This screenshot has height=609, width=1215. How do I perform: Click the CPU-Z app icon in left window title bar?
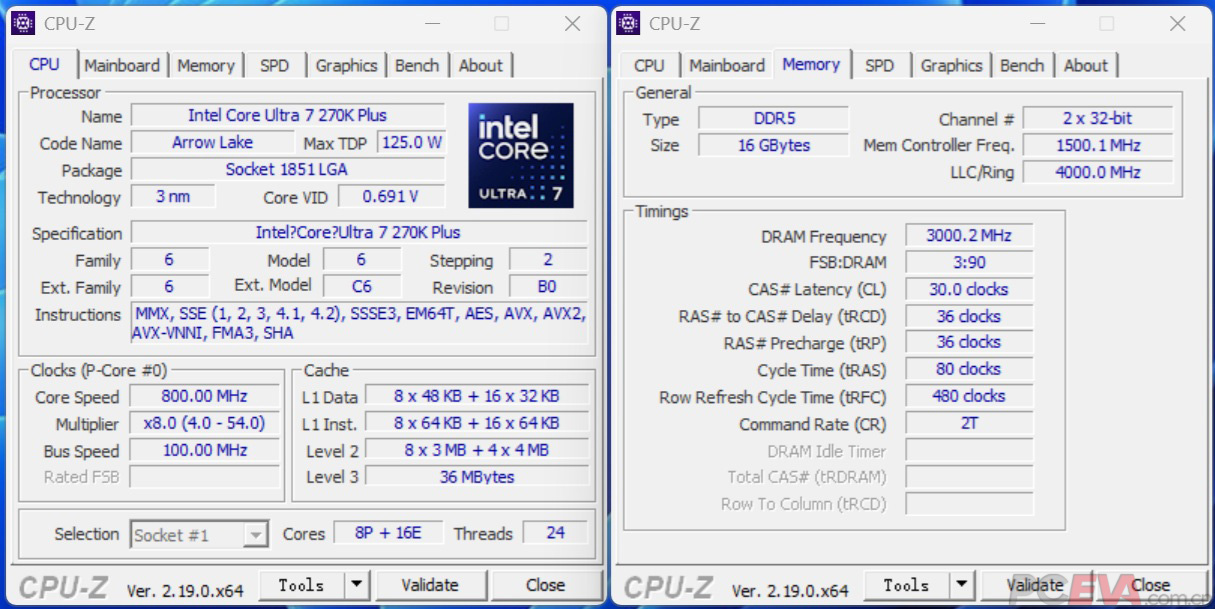[x=23, y=23]
